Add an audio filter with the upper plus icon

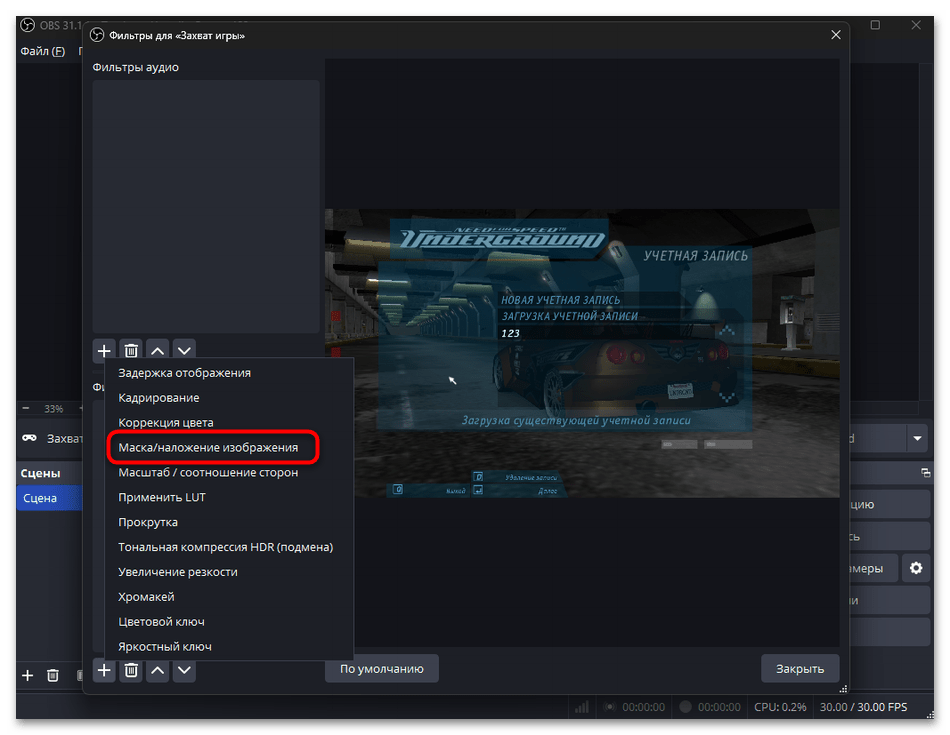click(104, 350)
